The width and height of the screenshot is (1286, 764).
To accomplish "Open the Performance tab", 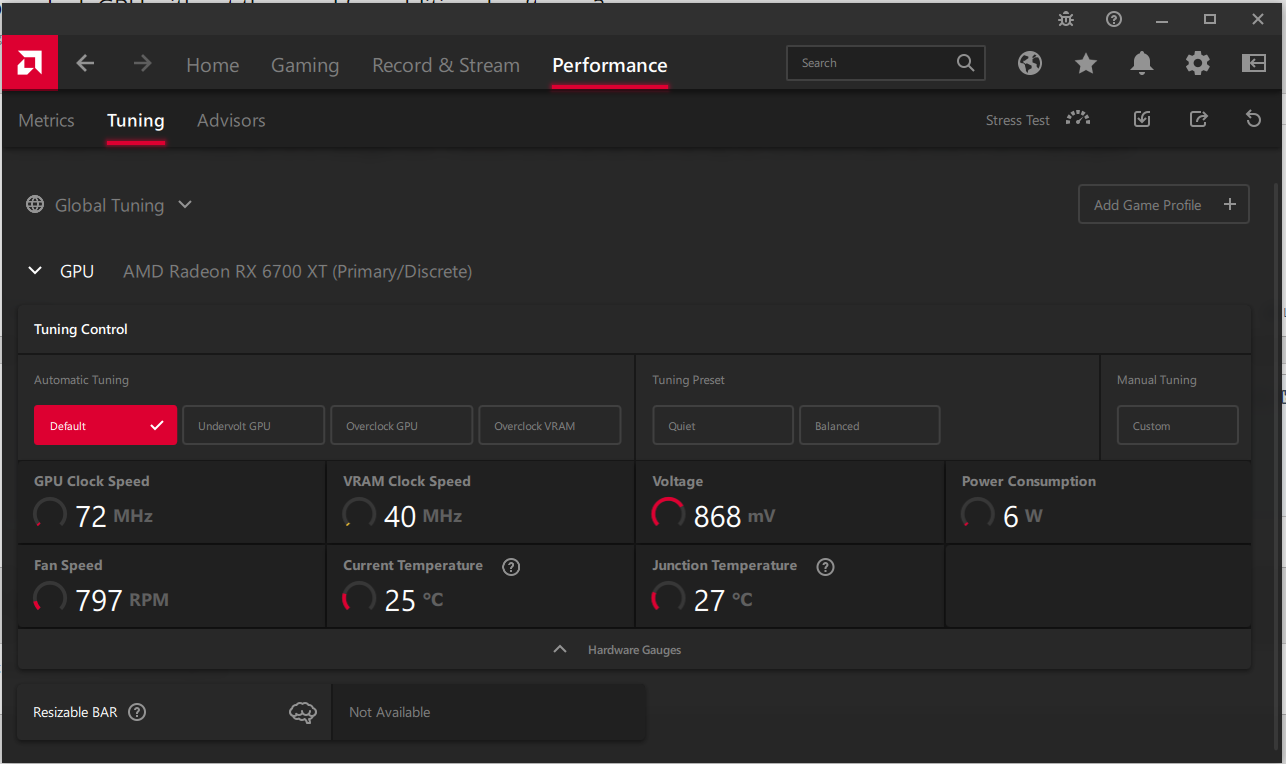I will pyautogui.click(x=610, y=65).
